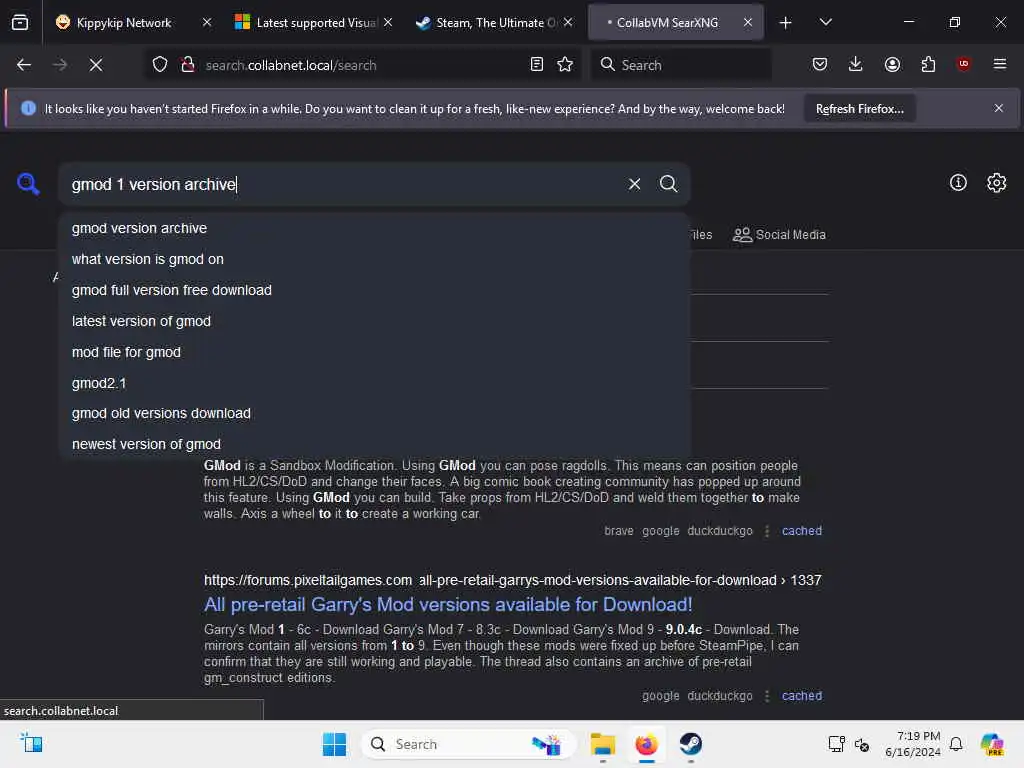
Task: Close the Kippykip Network tab
Action: coord(207,22)
